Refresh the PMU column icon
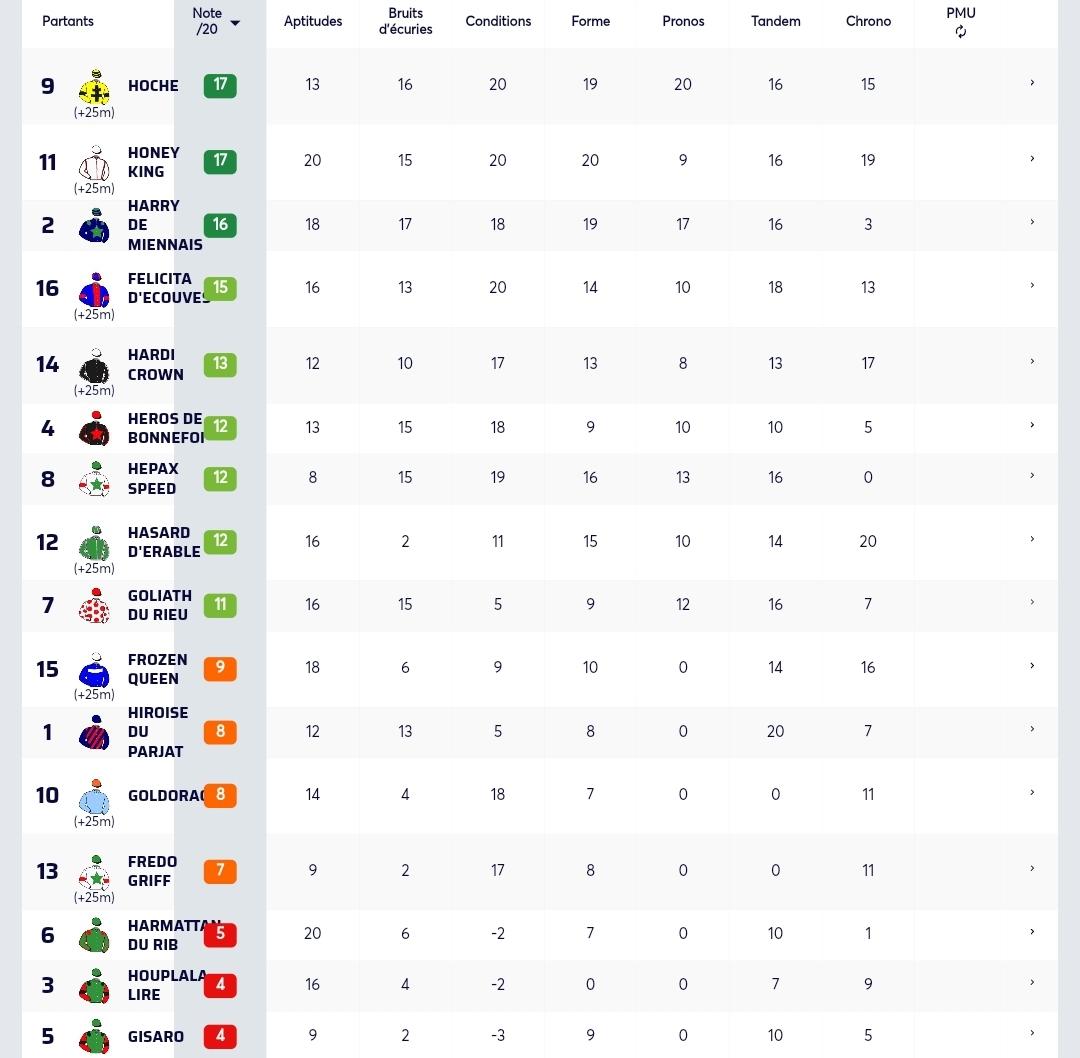Image resolution: width=1080 pixels, height=1058 pixels. pos(961,32)
